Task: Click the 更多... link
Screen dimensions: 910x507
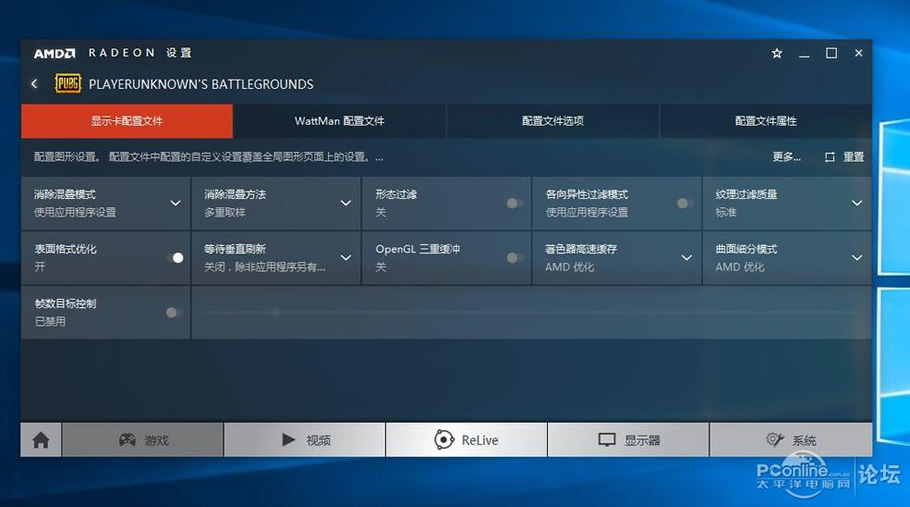Action: [x=786, y=157]
